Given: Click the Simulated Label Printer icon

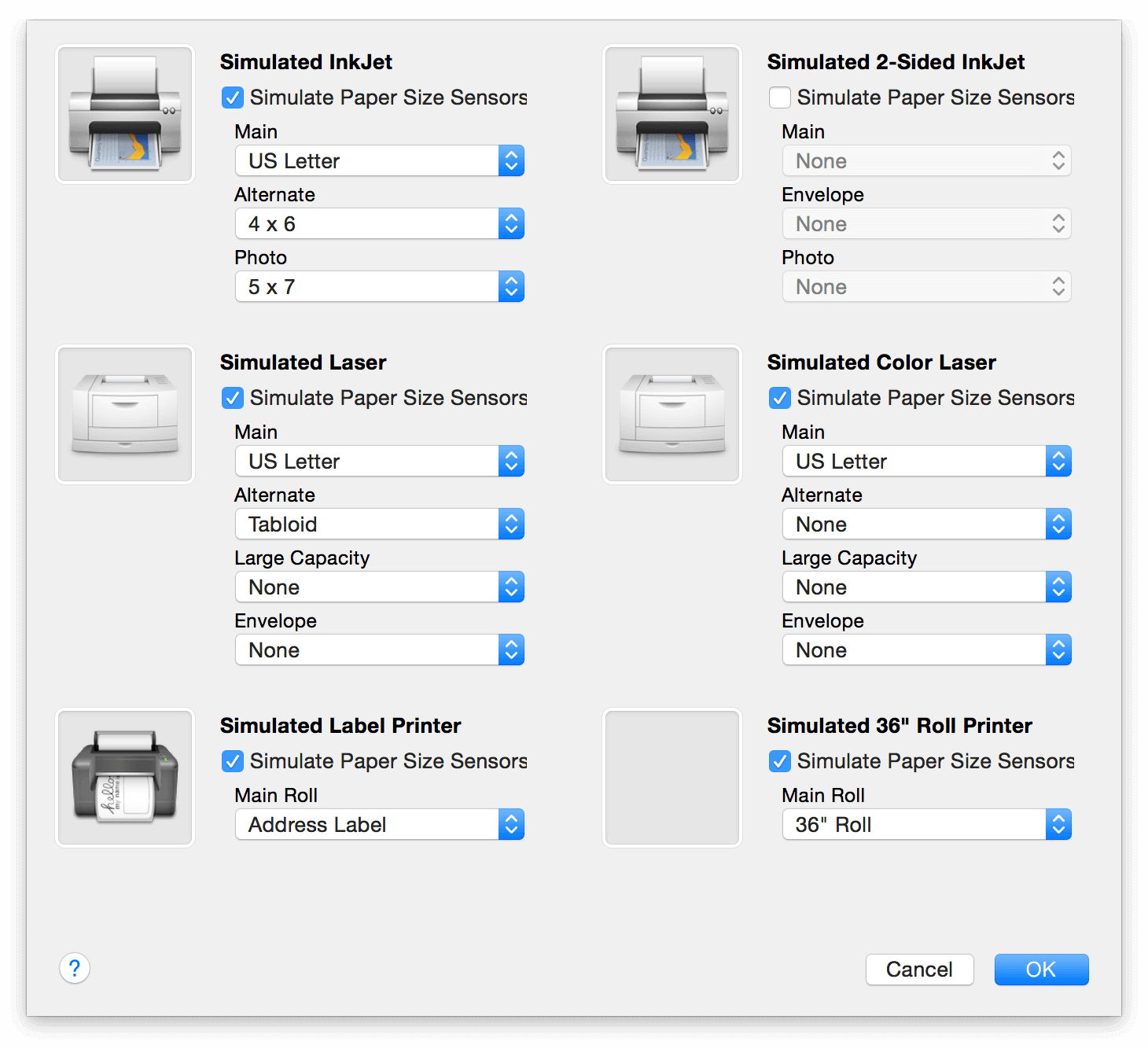Looking at the screenshot, I should 124,778.
